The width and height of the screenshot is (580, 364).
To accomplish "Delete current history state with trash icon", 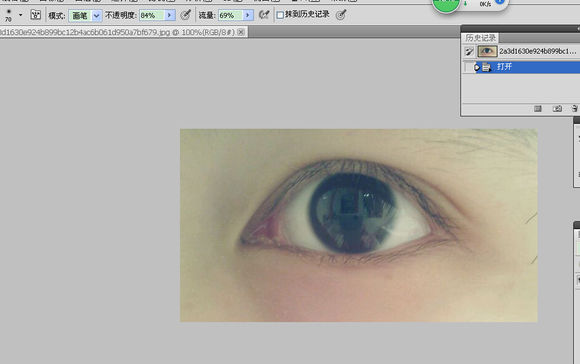I will [x=574, y=108].
